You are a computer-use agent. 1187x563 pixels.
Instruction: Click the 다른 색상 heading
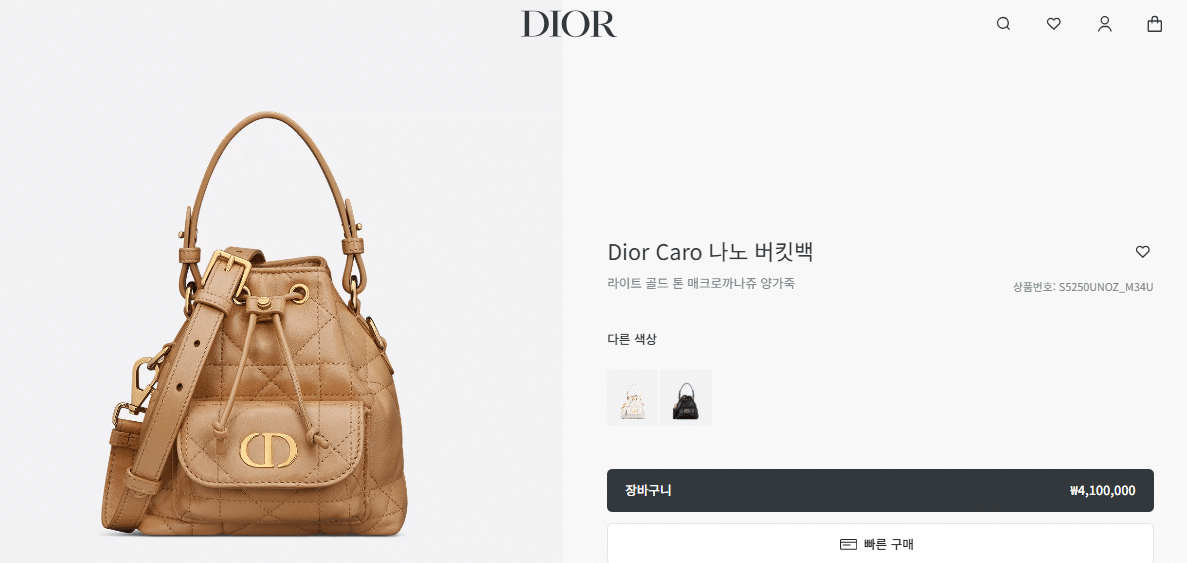click(x=631, y=339)
